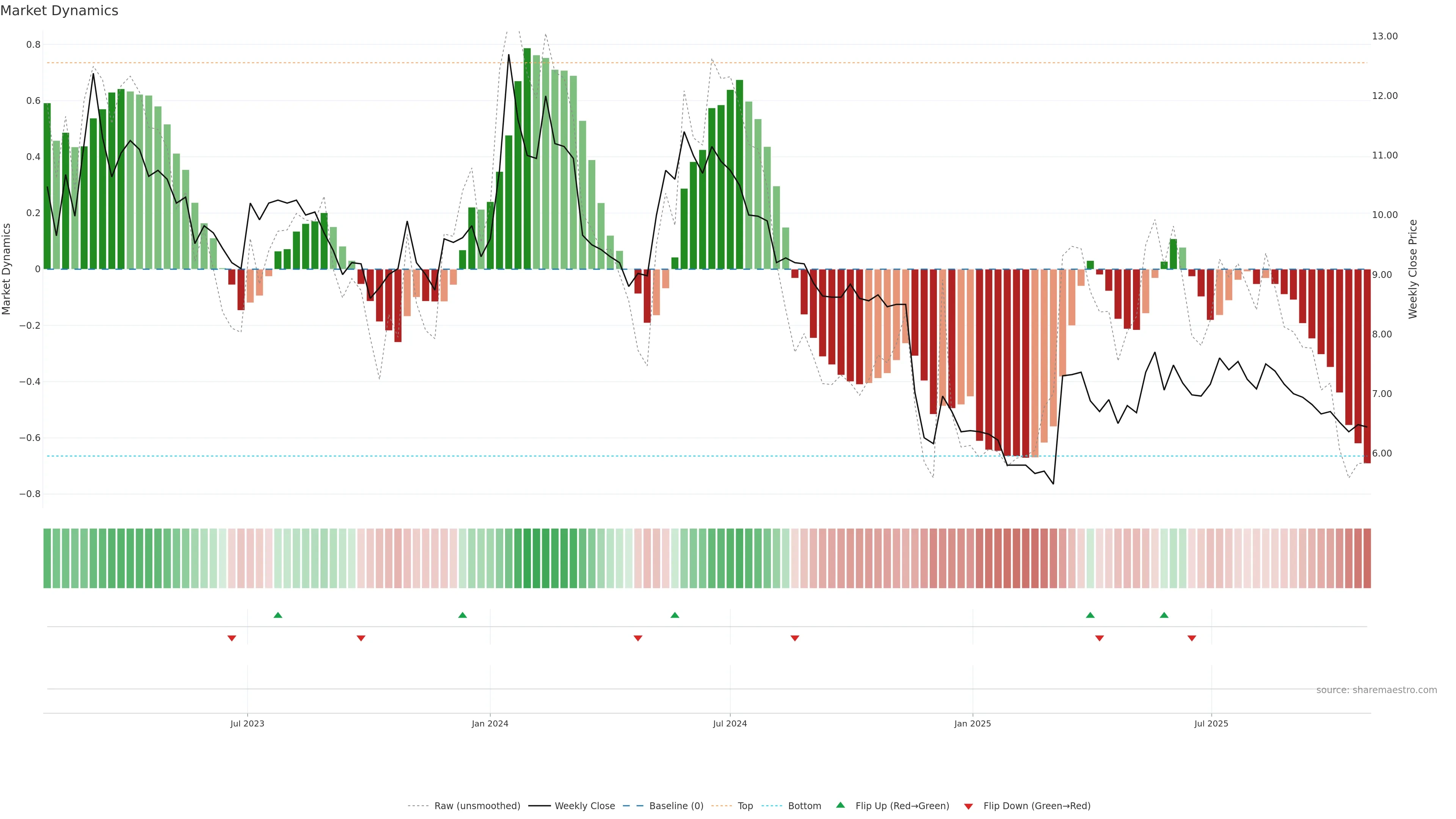Click the flip up marker just after Jul 2023
The height and width of the screenshot is (819, 1456).
(x=278, y=615)
